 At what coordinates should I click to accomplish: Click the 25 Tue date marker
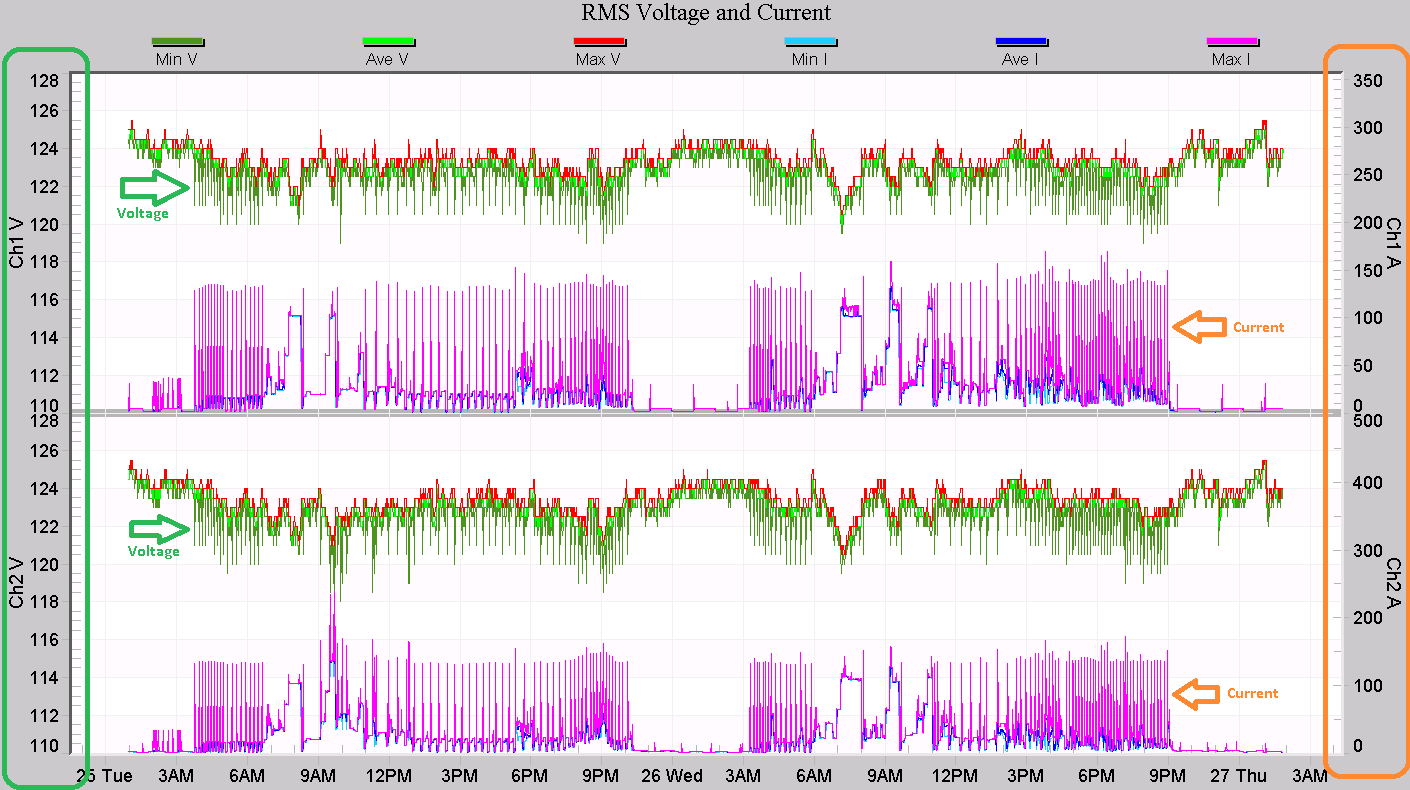[x=105, y=776]
